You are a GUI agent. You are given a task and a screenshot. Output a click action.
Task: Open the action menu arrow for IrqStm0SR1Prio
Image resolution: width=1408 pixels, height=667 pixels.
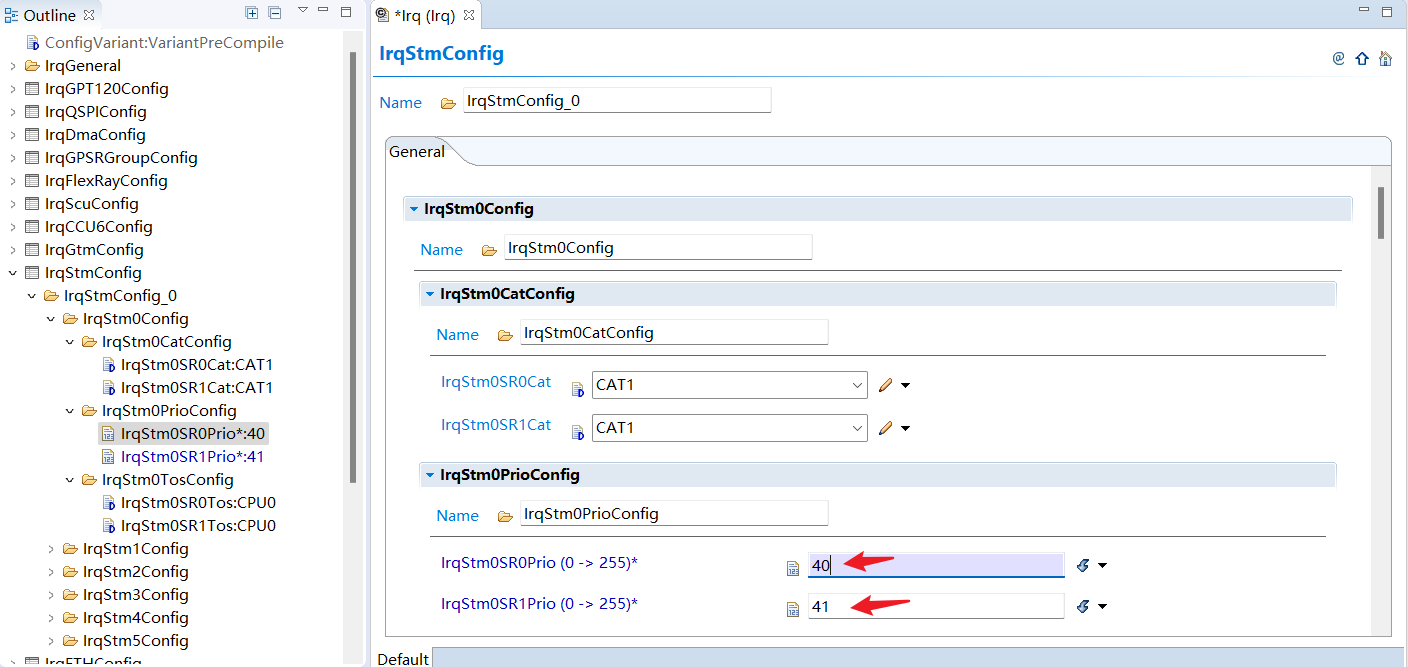pyautogui.click(x=1102, y=607)
